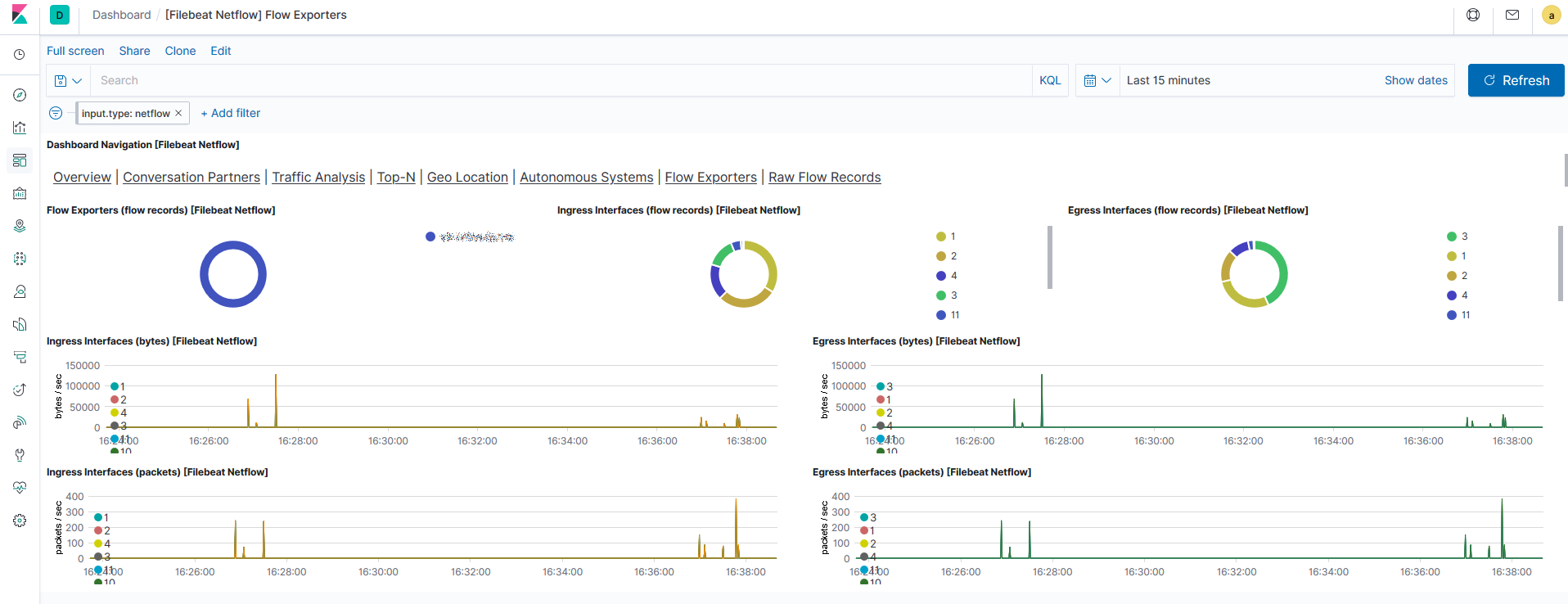The width and height of the screenshot is (1568, 604).
Task: Open Conversation Partners navigation link
Action: 191,177
